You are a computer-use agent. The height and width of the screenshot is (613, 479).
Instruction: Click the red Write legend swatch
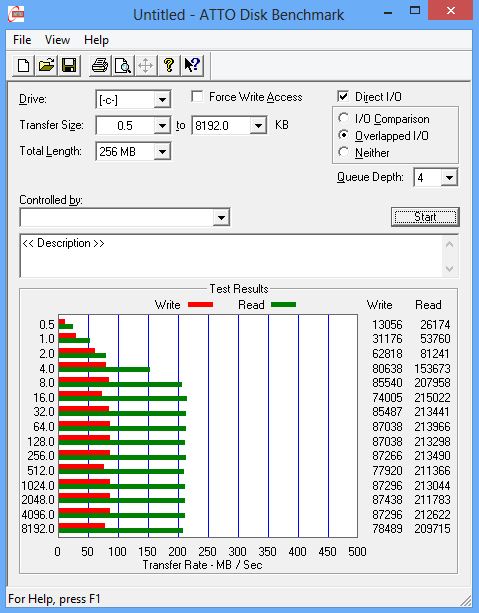click(201, 305)
